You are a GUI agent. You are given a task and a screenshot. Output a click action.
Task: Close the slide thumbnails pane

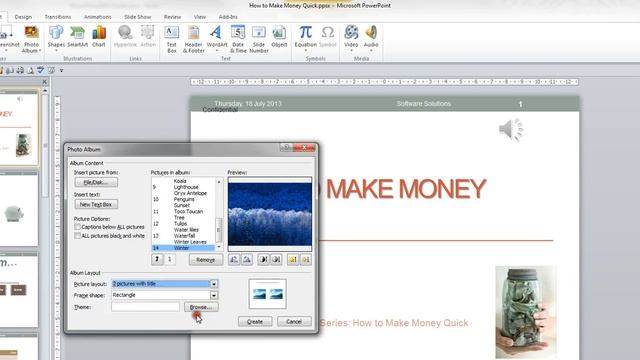(44, 82)
